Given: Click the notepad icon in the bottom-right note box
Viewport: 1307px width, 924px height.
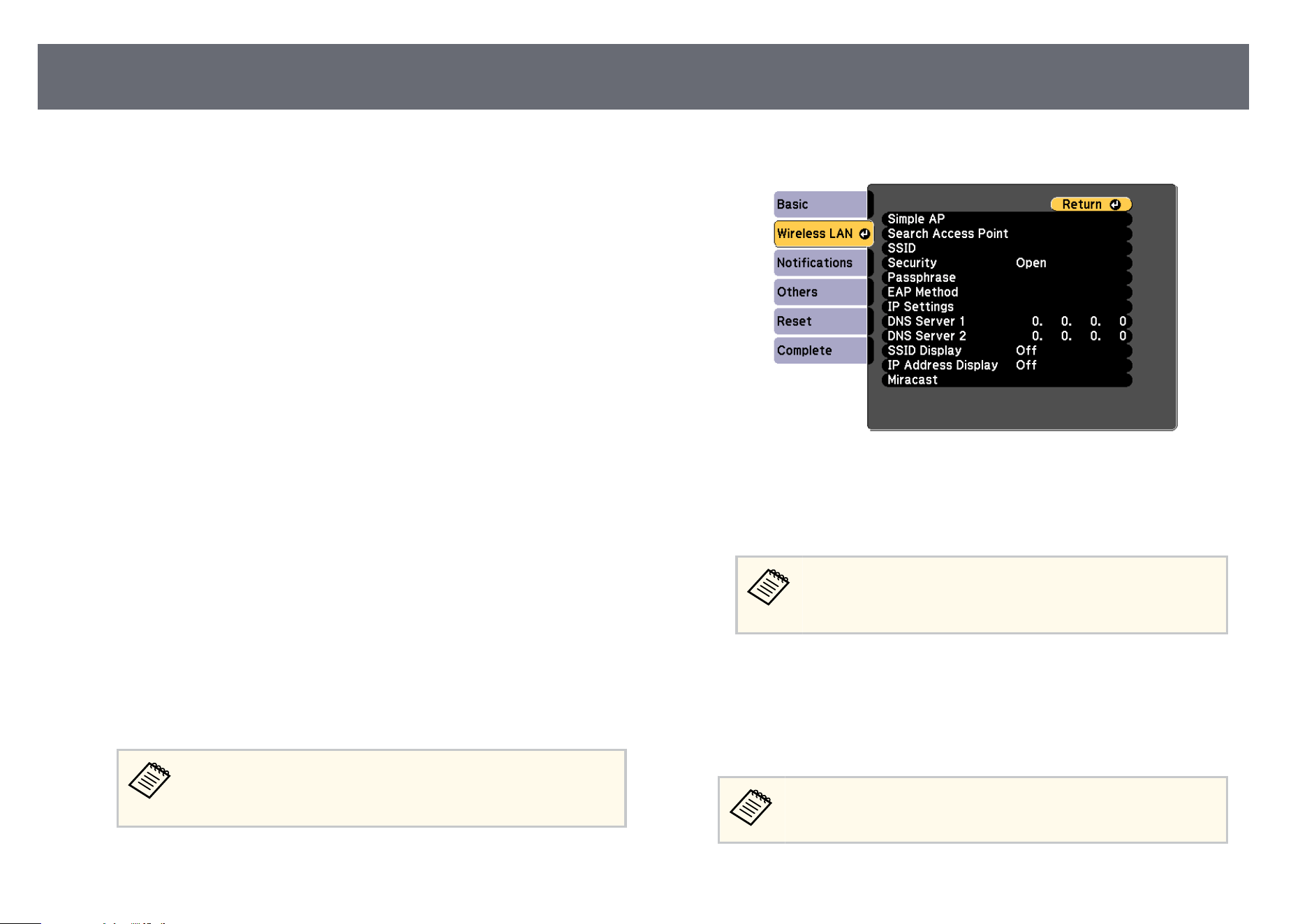Looking at the screenshot, I should tap(751, 807).
